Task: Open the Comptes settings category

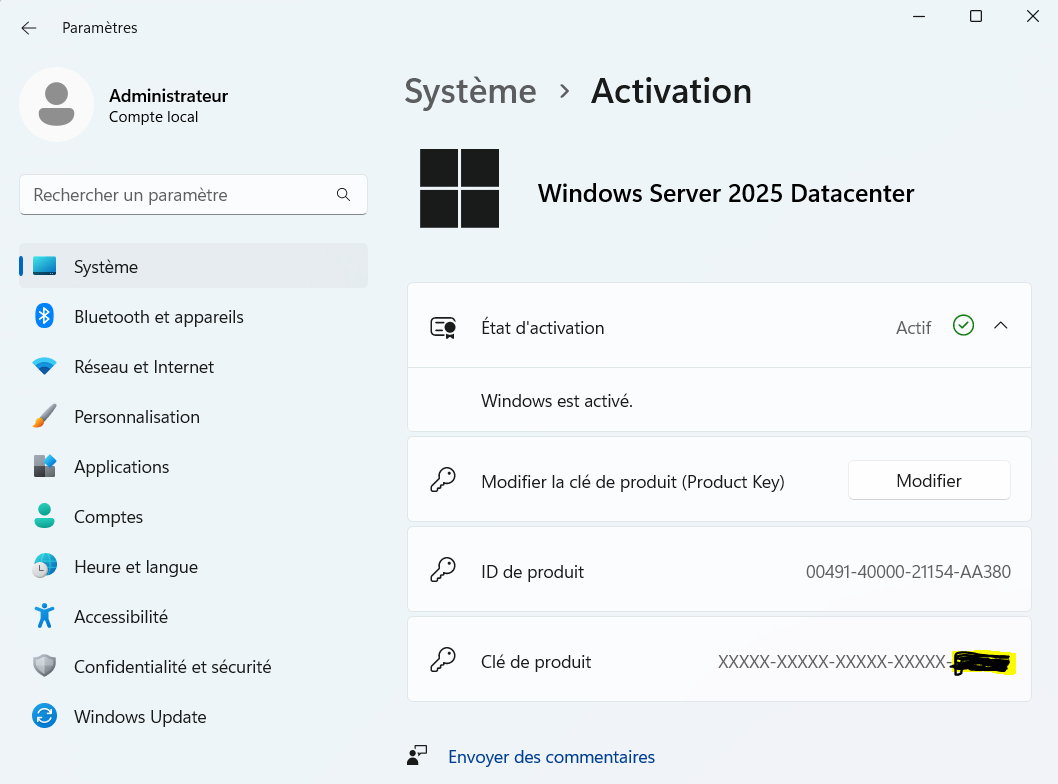Action: (108, 517)
